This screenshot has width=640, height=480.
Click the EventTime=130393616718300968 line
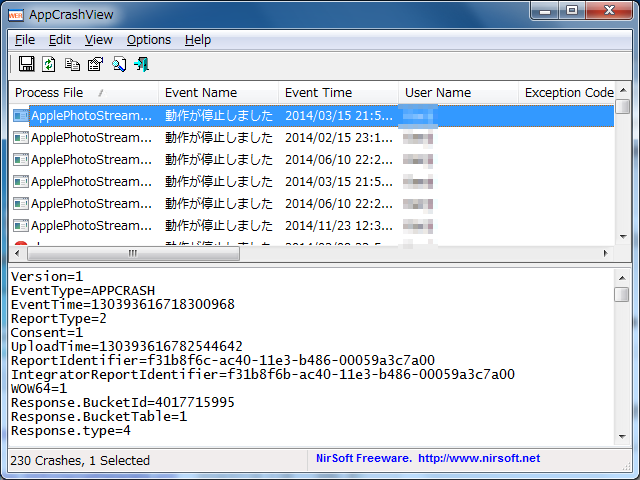123,304
